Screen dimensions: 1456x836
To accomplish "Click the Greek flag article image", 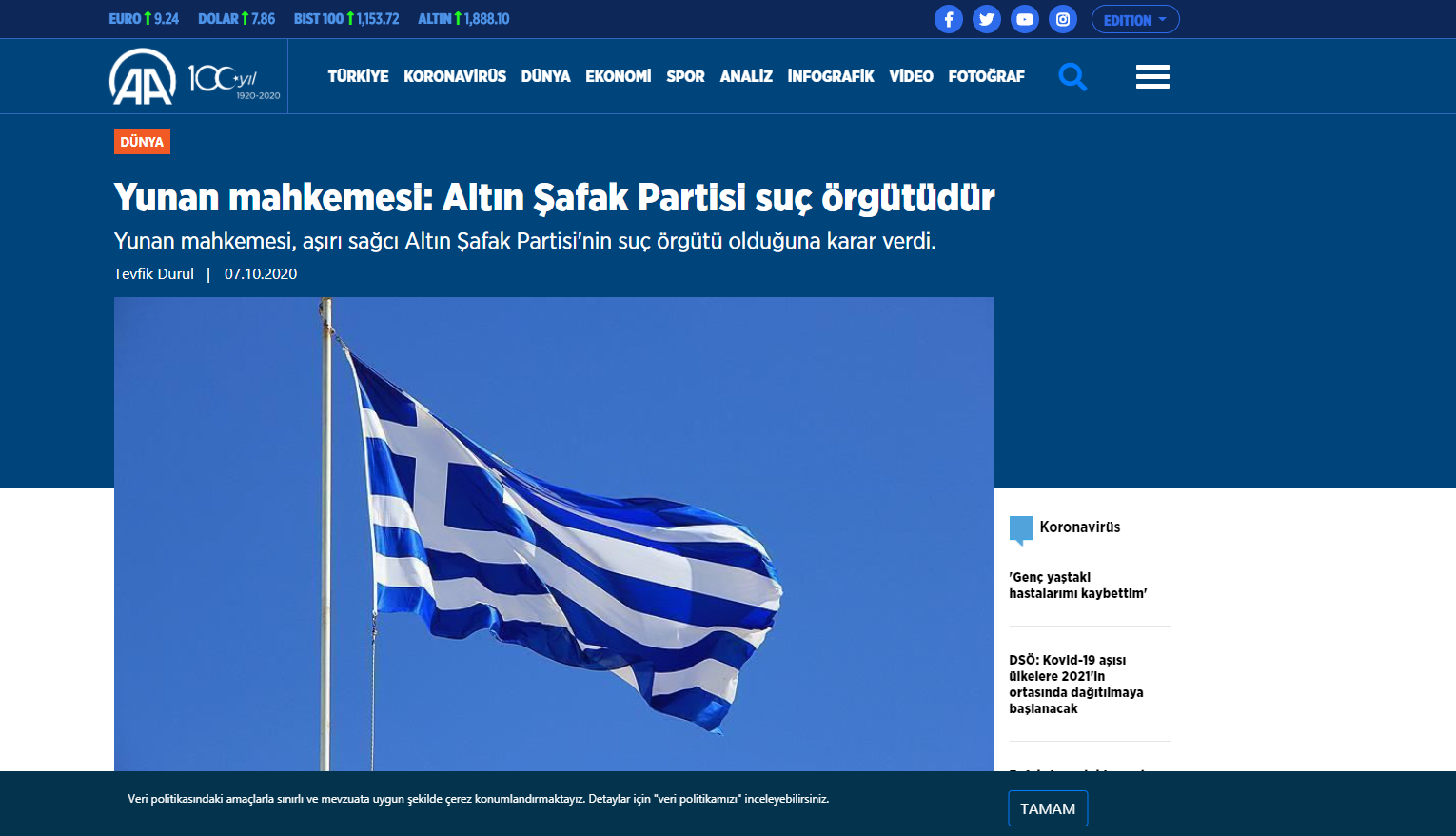I will pyautogui.click(x=554, y=533).
